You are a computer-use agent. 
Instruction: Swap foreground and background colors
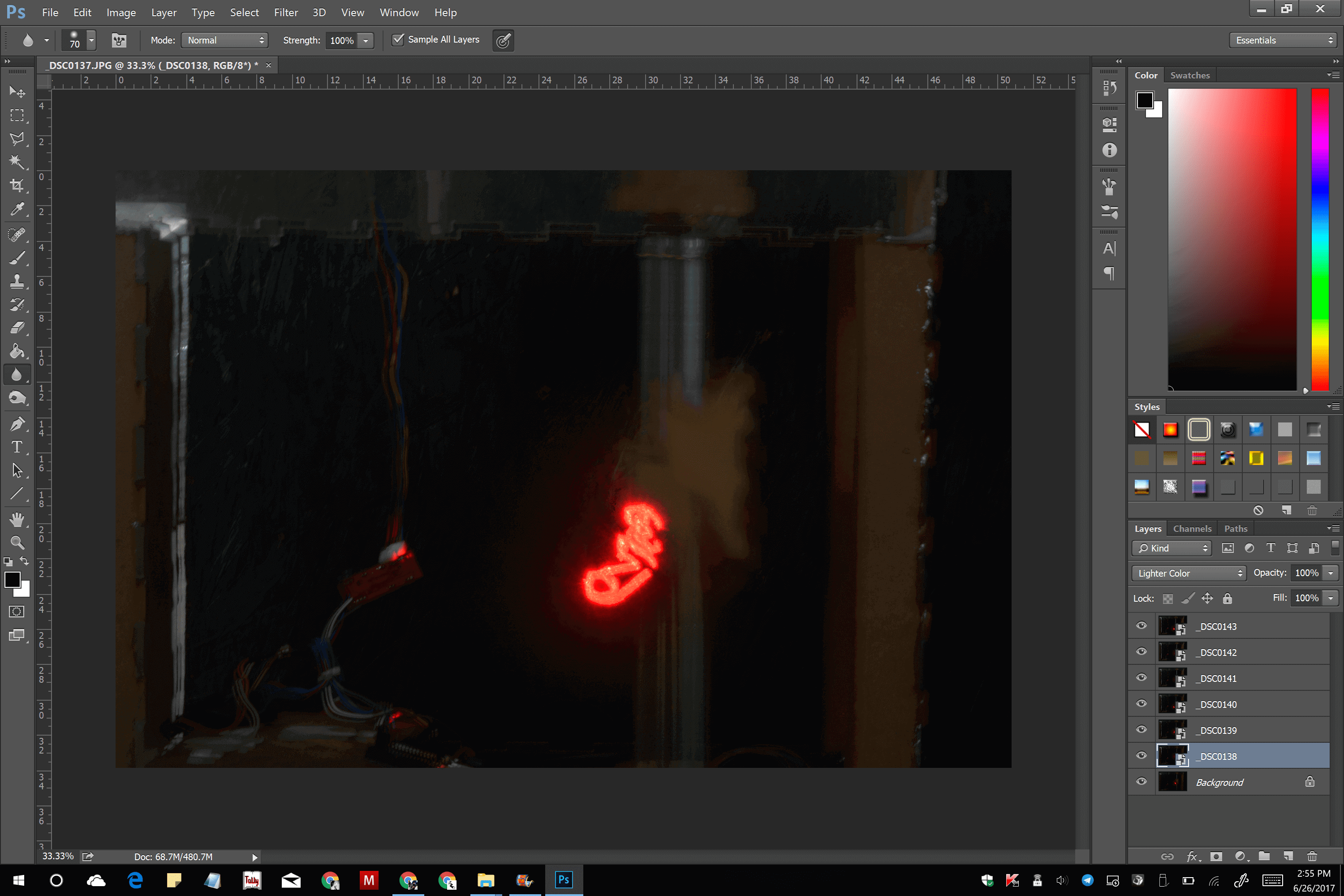coord(25,561)
